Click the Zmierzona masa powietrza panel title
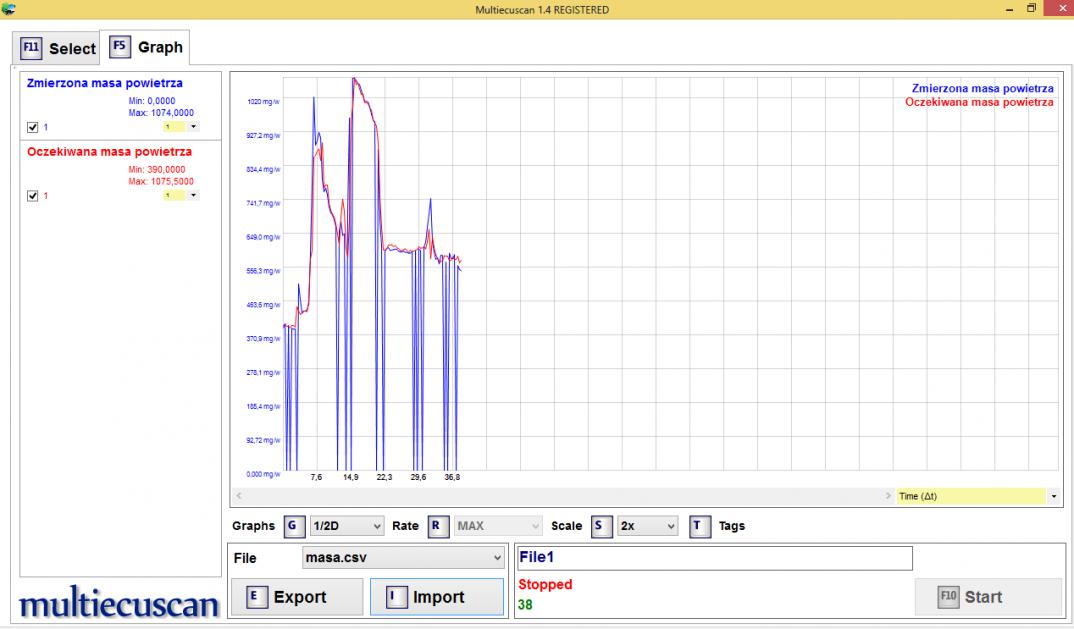The height and width of the screenshot is (629, 1074). coord(105,83)
